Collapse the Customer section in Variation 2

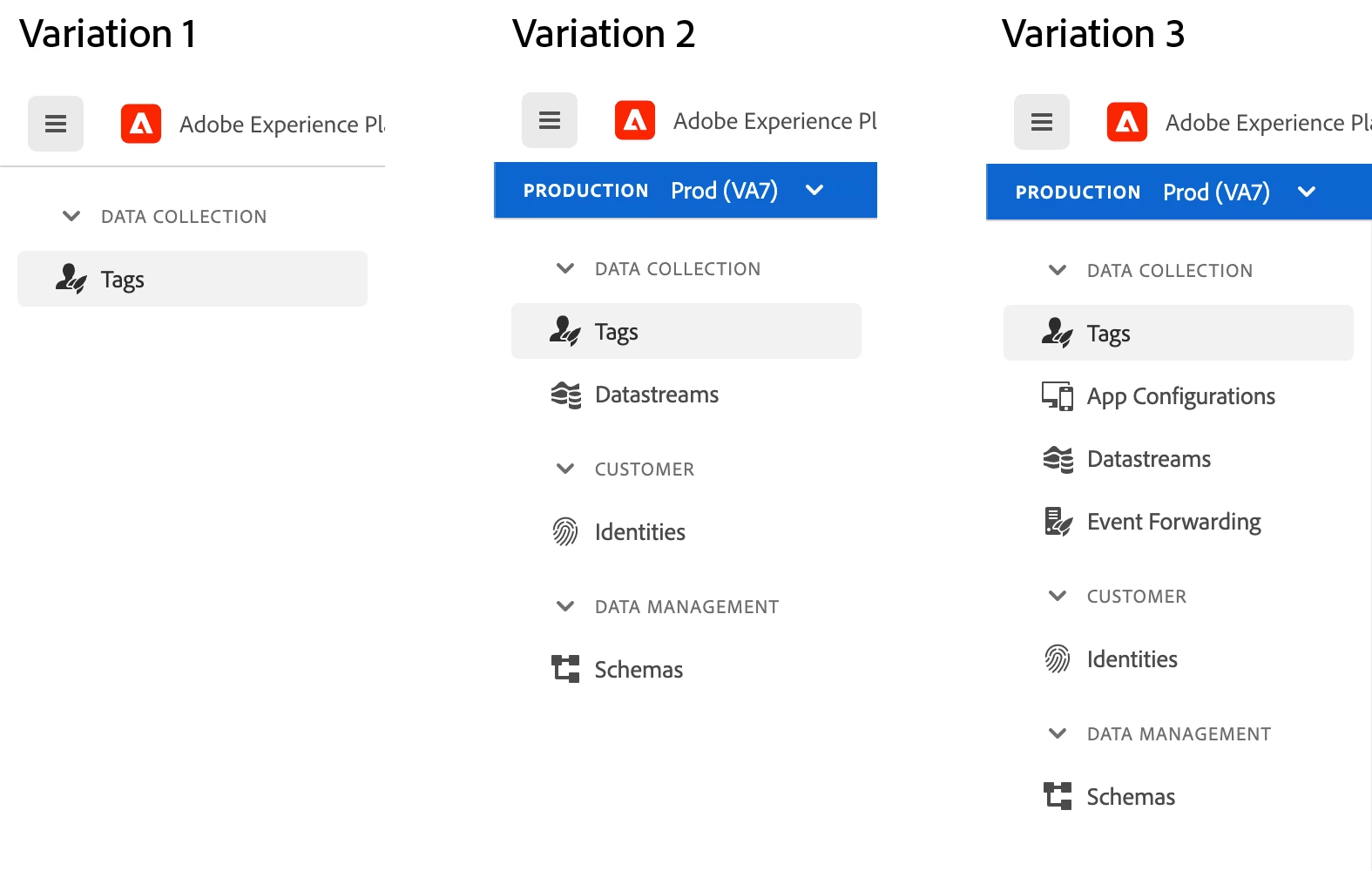click(x=565, y=469)
